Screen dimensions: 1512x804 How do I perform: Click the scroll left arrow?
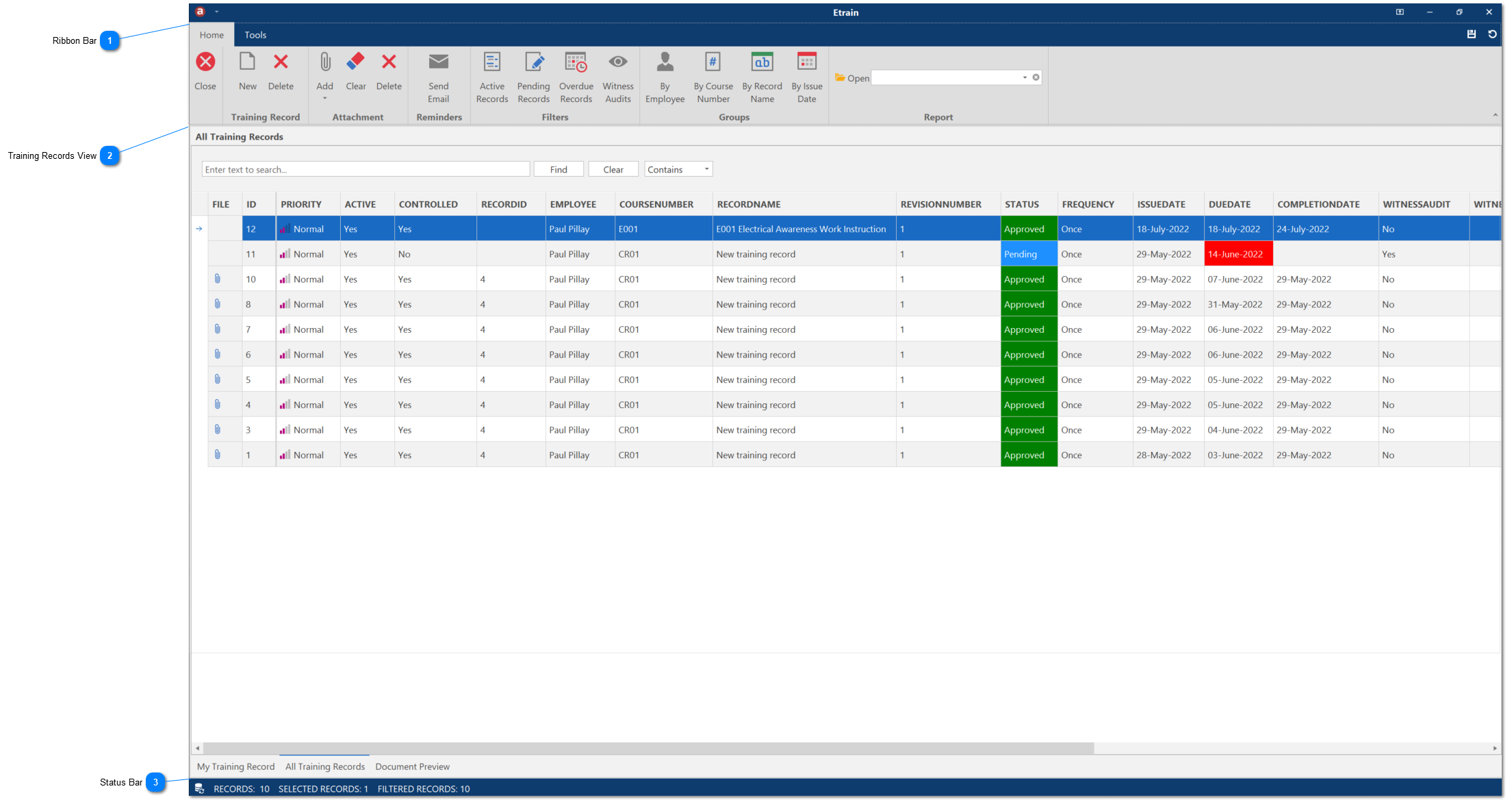(x=198, y=748)
